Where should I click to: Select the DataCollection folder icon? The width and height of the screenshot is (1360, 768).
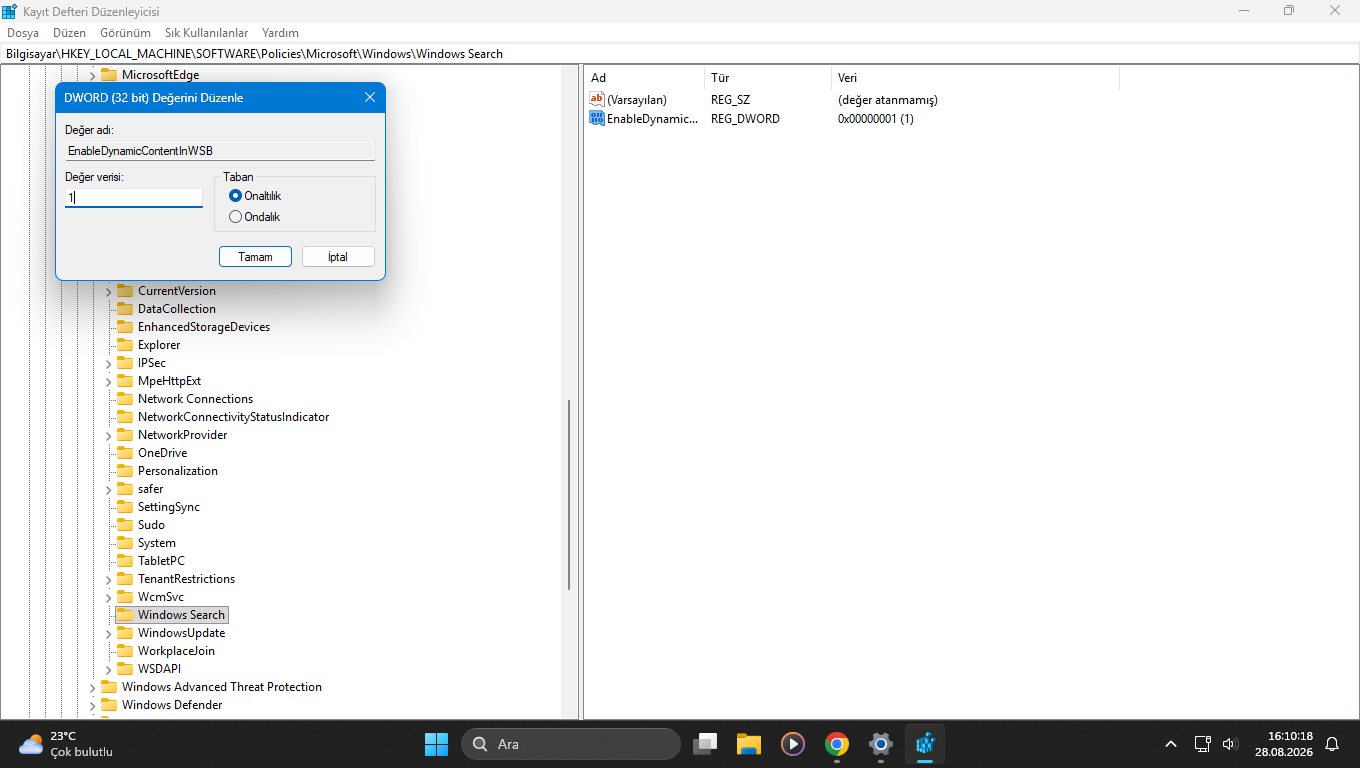[x=125, y=309]
